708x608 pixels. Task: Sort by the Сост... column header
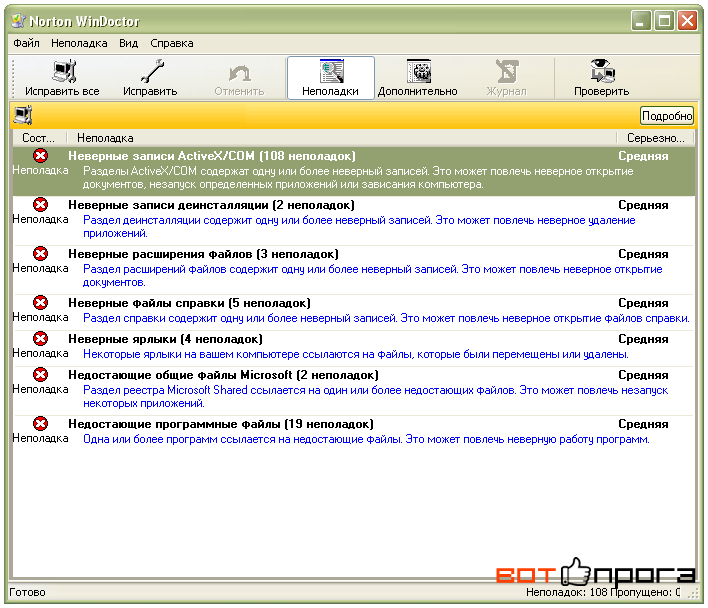coord(38,138)
